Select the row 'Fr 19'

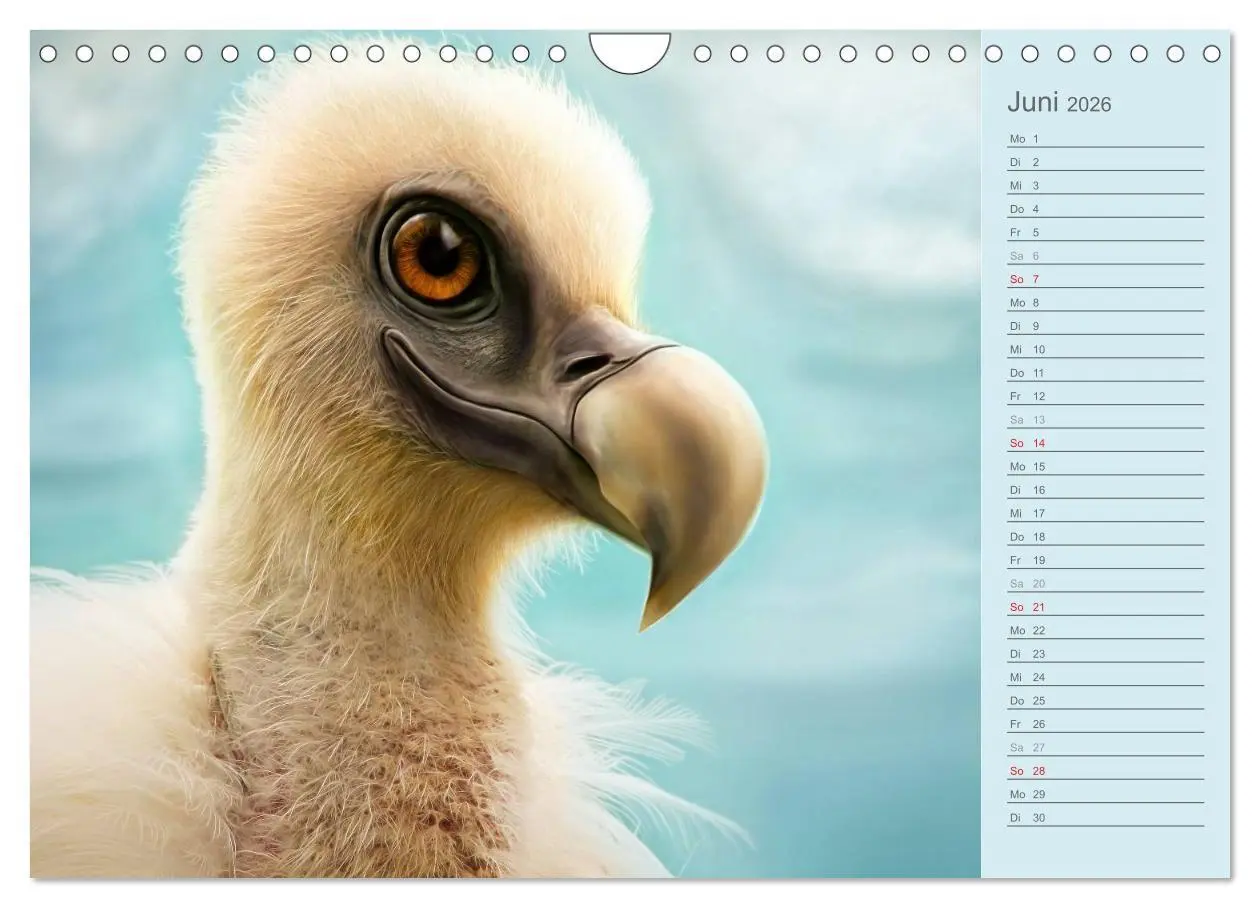point(1105,560)
